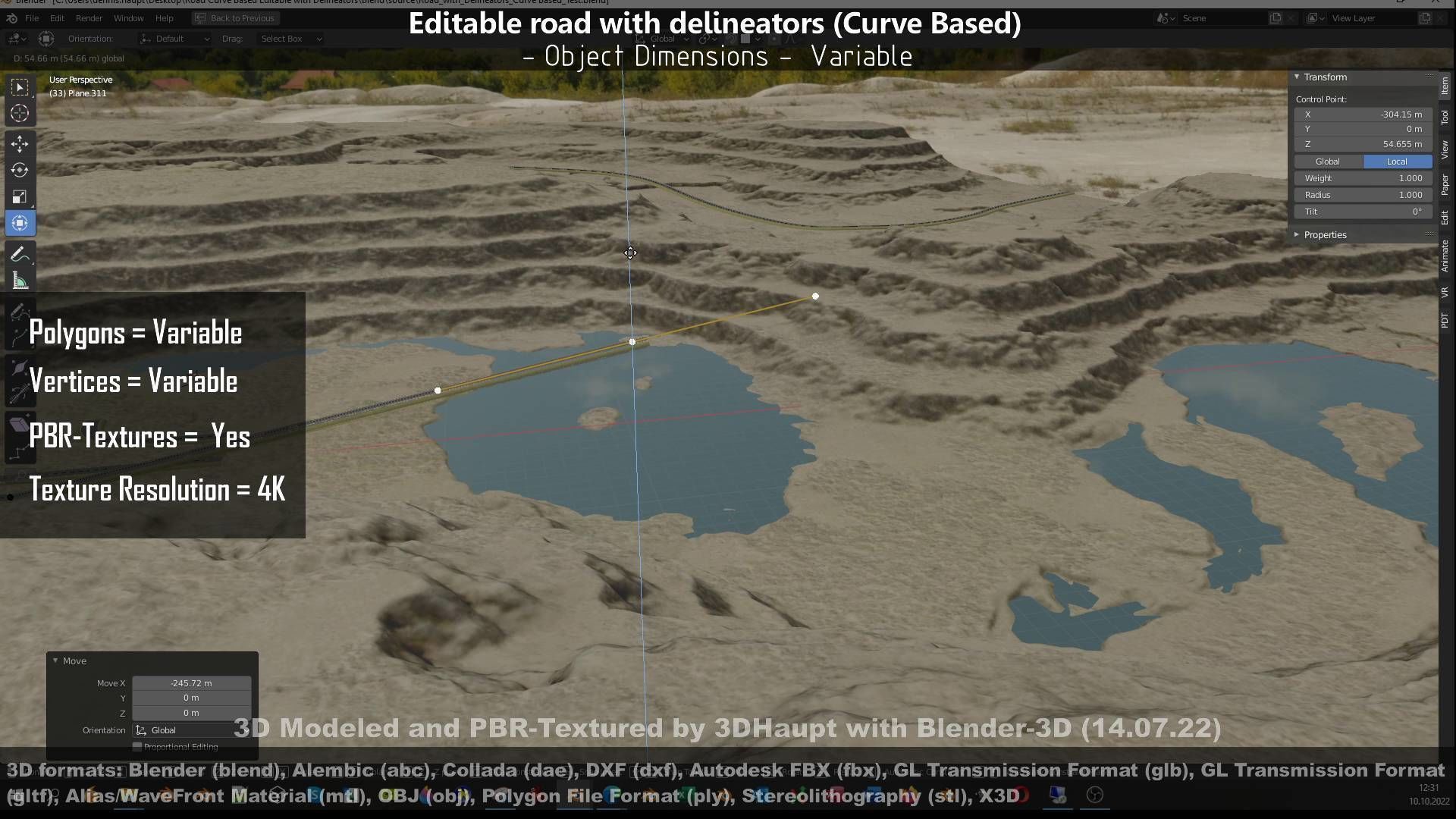1456x819 pixels.
Task: Click the New Scene icon
Action: click(1276, 18)
